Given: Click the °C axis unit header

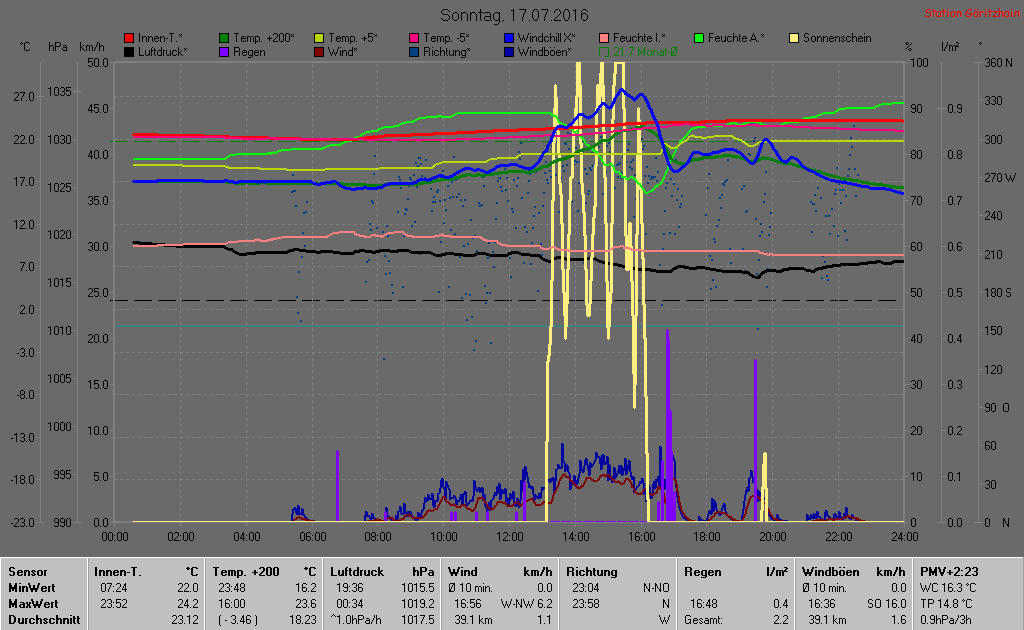Looking at the screenshot, I should tap(25, 47).
